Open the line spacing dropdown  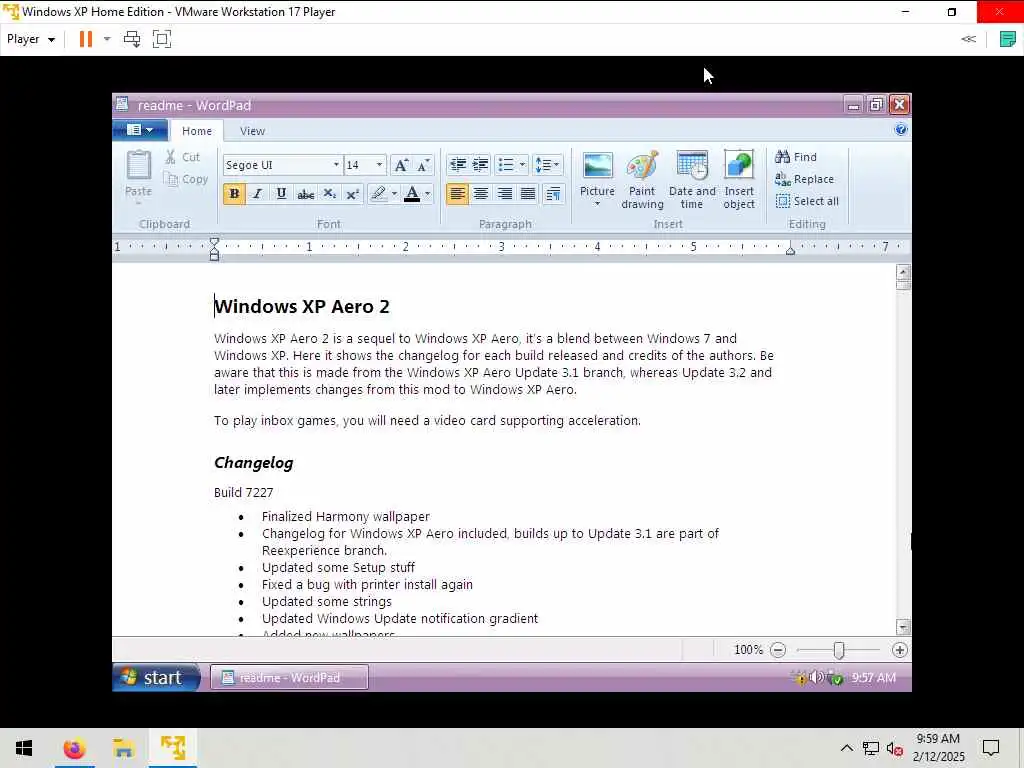[547, 165]
